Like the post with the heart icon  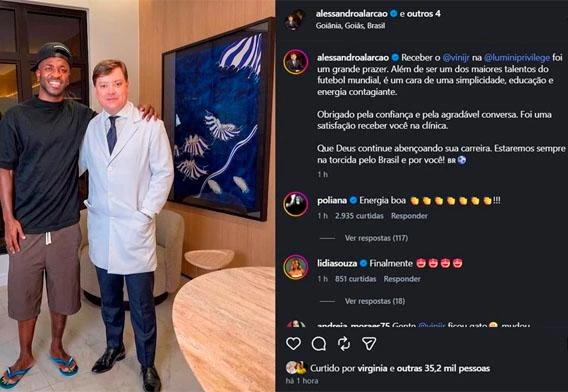click(x=293, y=343)
